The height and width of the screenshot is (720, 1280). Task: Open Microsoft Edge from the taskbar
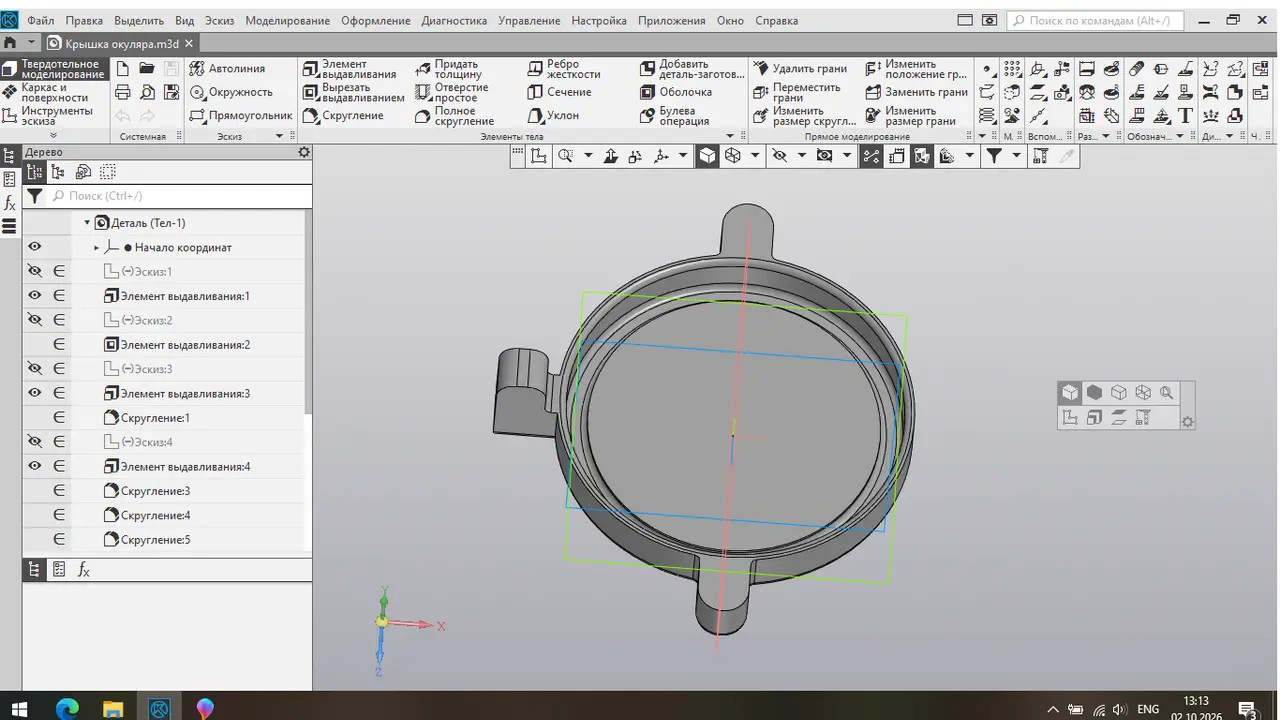[67, 708]
